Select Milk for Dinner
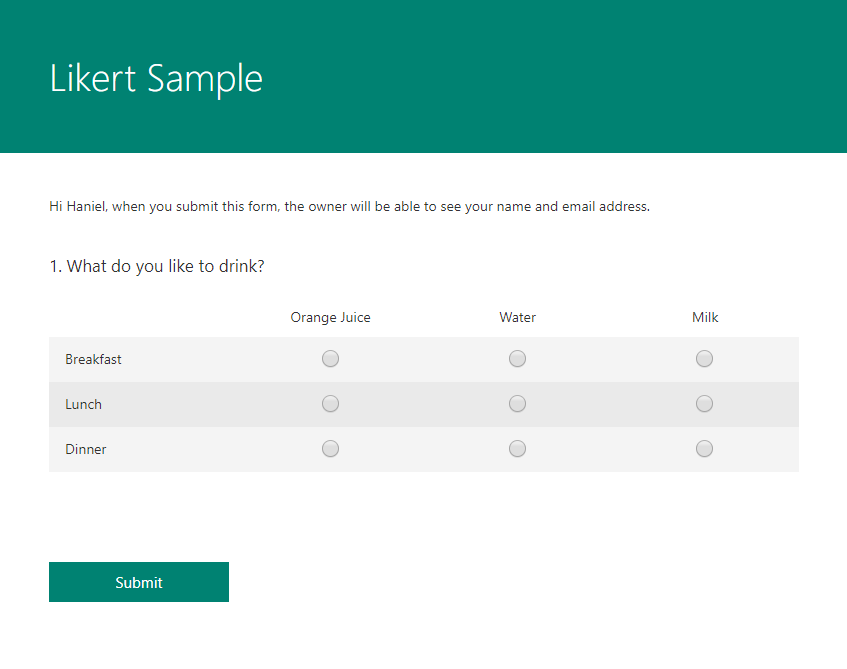The image size is (847, 669). pyautogui.click(x=704, y=448)
